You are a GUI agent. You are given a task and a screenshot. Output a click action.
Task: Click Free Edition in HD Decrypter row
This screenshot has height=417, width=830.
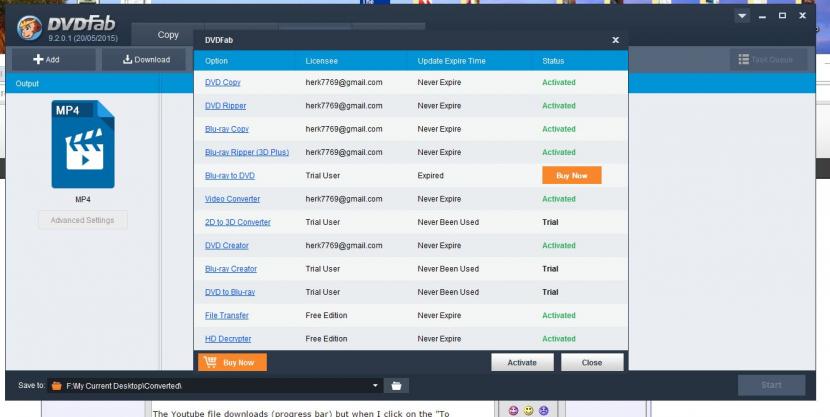pyautogui.click(x=326, y=339)
